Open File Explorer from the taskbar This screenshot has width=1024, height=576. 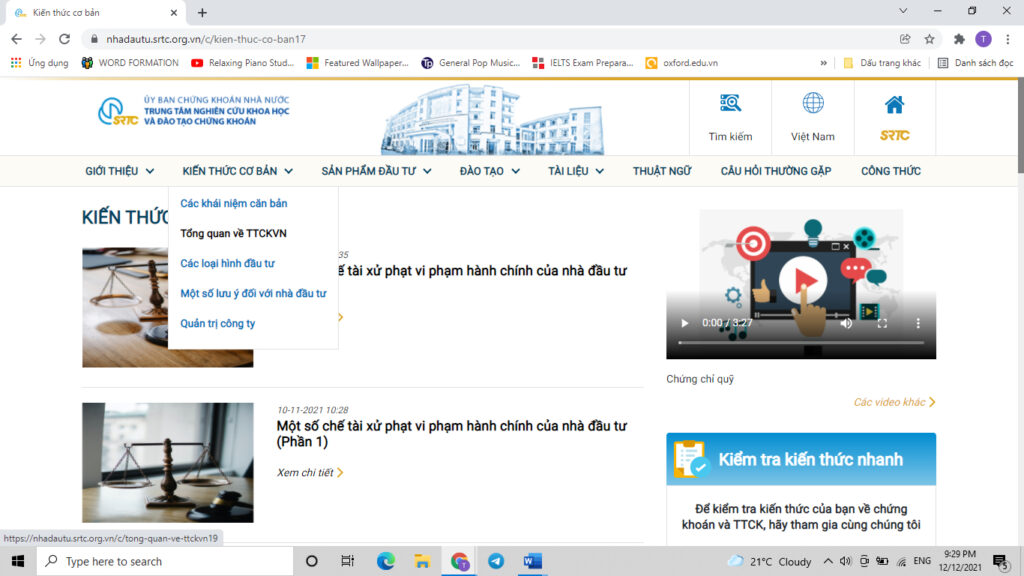point(422,561)
